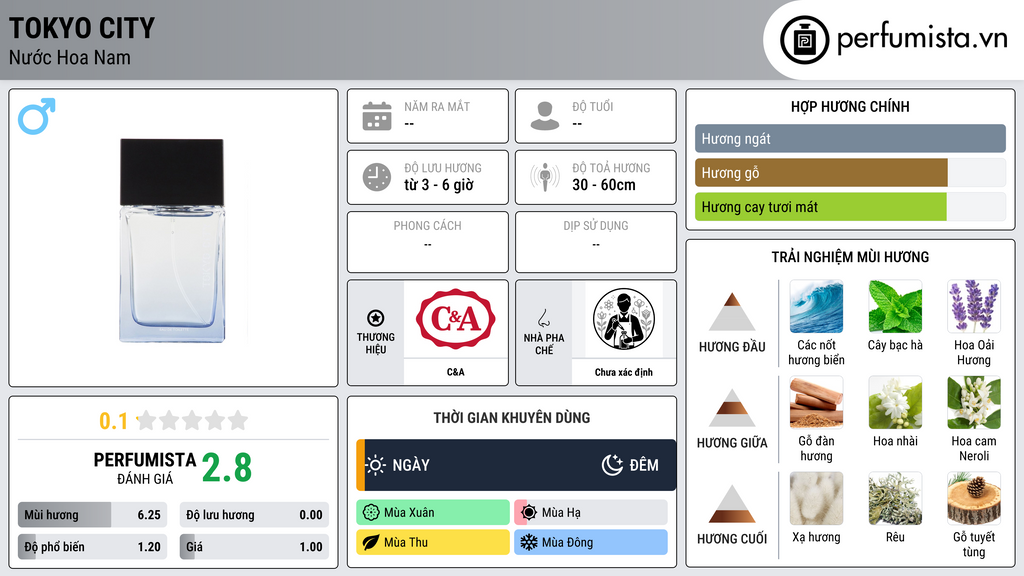The height and width of the screenshot is (576, 1024).
Task: Click the five-star rating row
Action: pos(192,421)
